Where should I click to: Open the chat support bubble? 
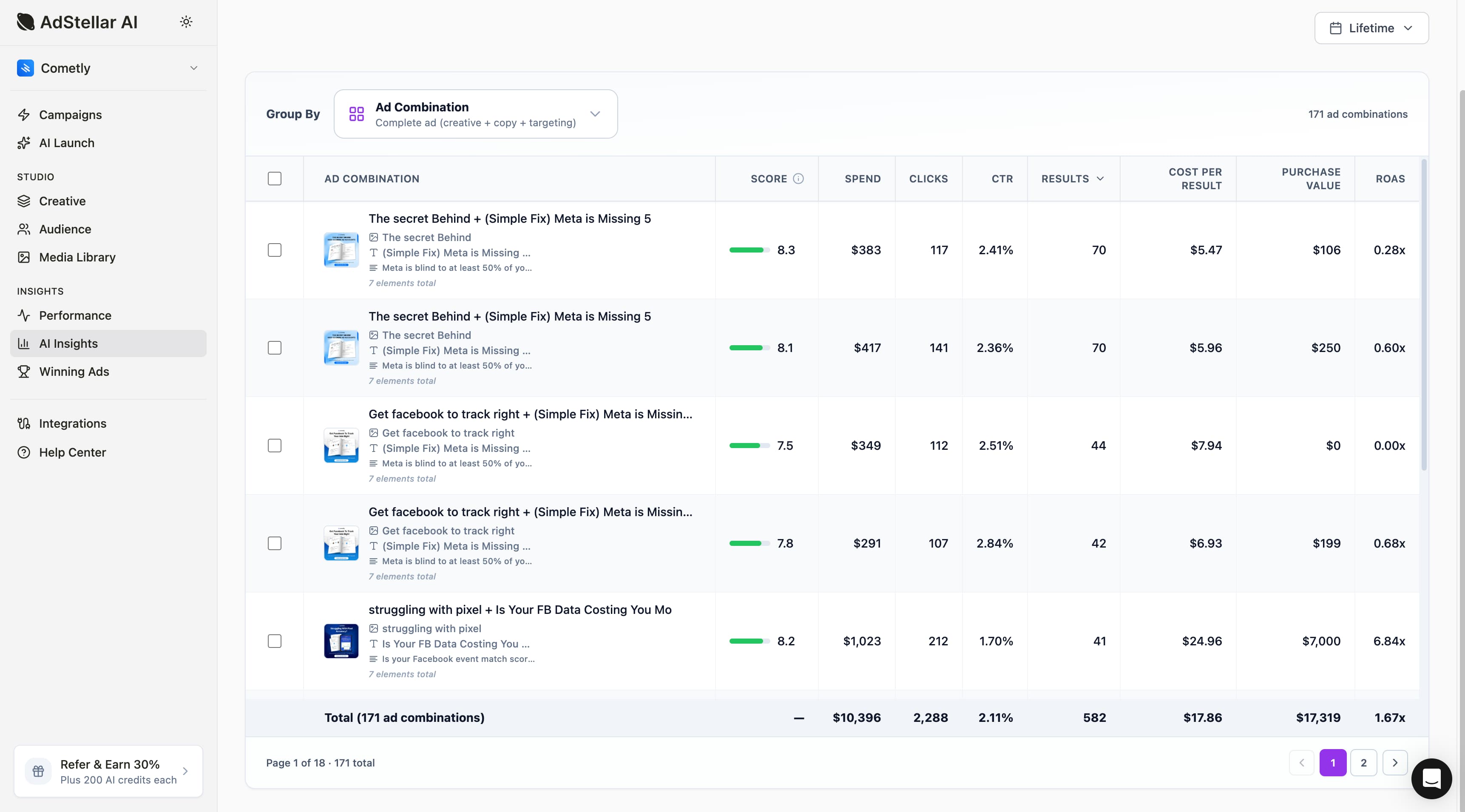point(1431,778)
